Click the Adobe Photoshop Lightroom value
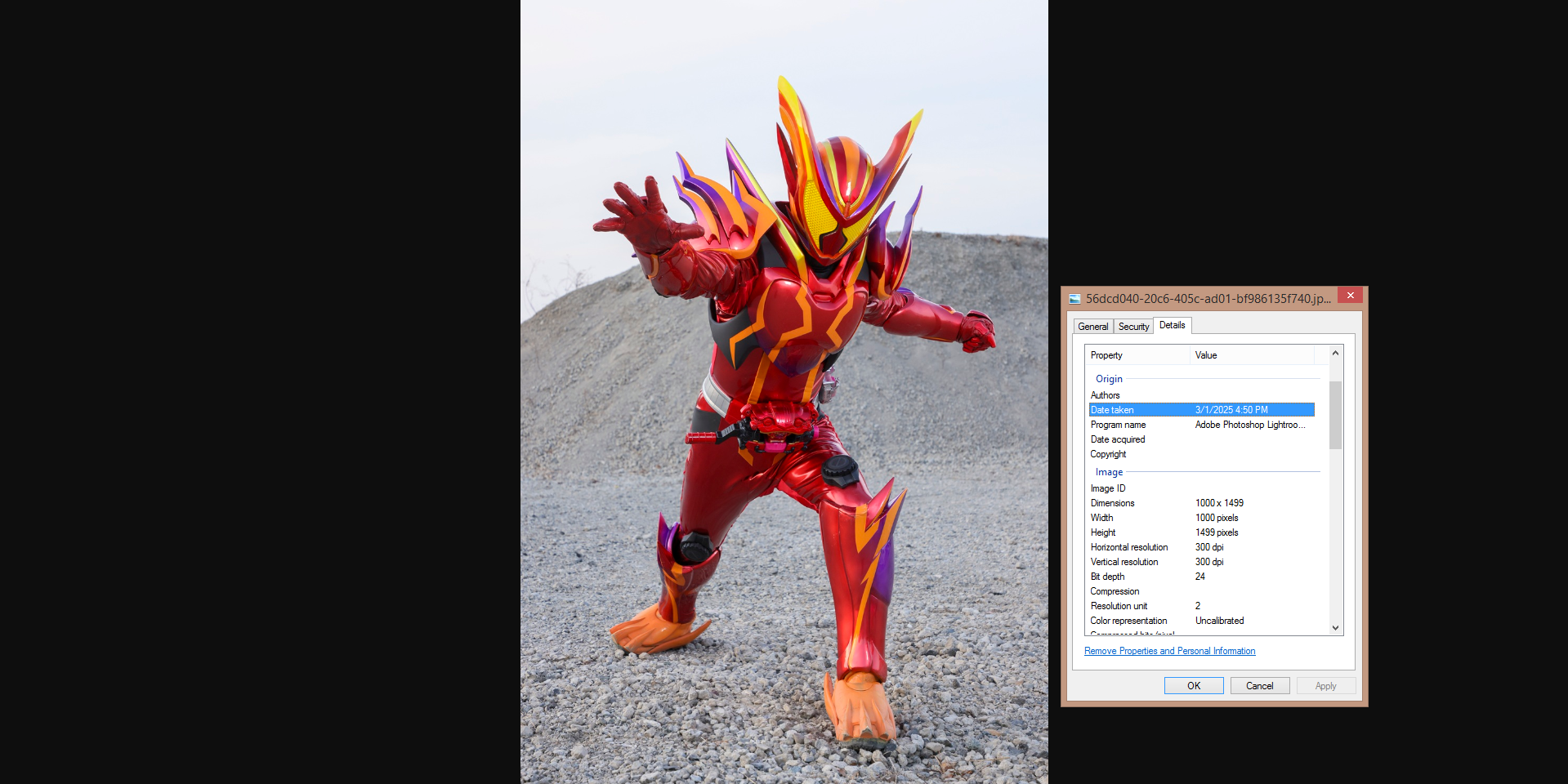This screenshot has width=1568, height=784. [1250, 425]
